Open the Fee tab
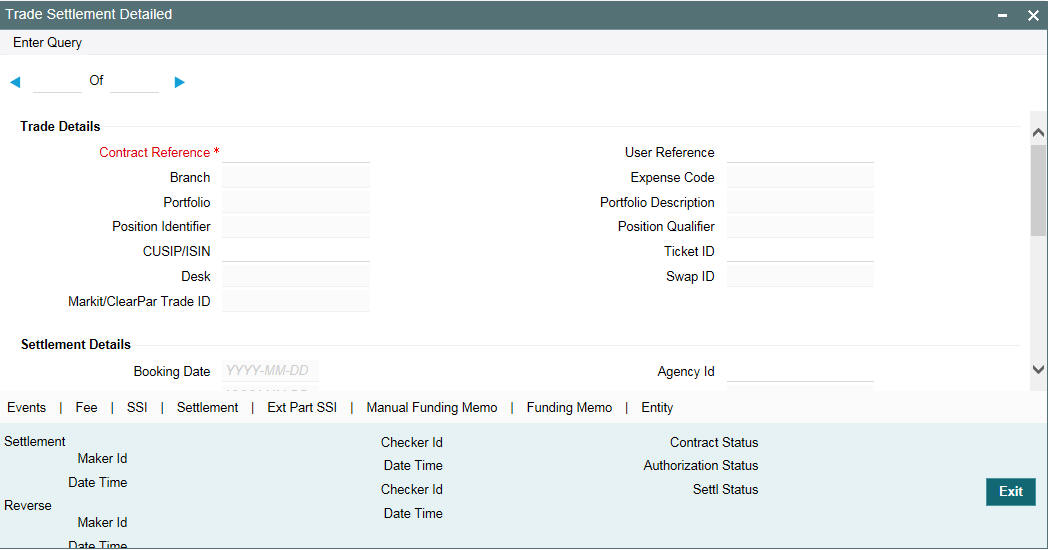 point(86,408)
